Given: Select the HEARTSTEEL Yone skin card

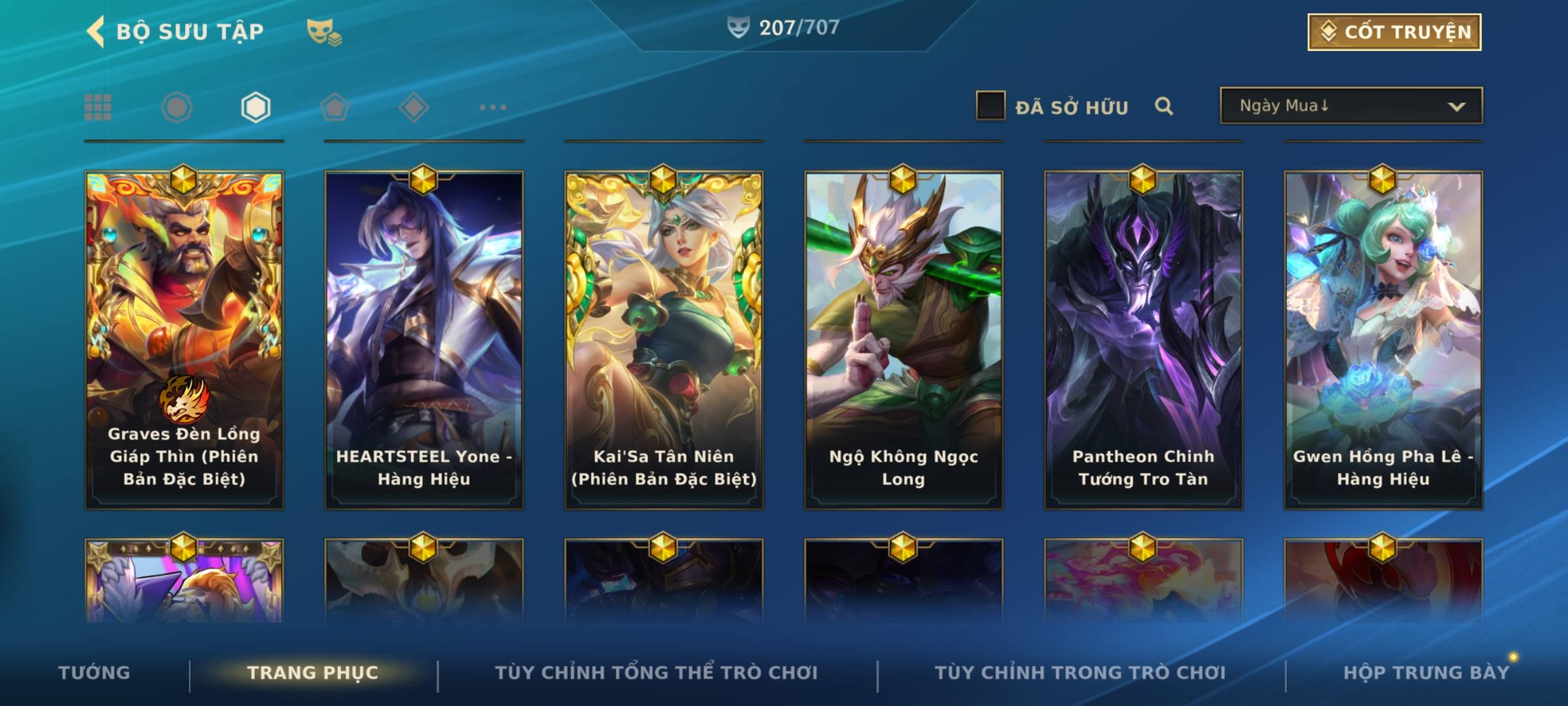Looking at the screenshot, I should pos(424,340).
